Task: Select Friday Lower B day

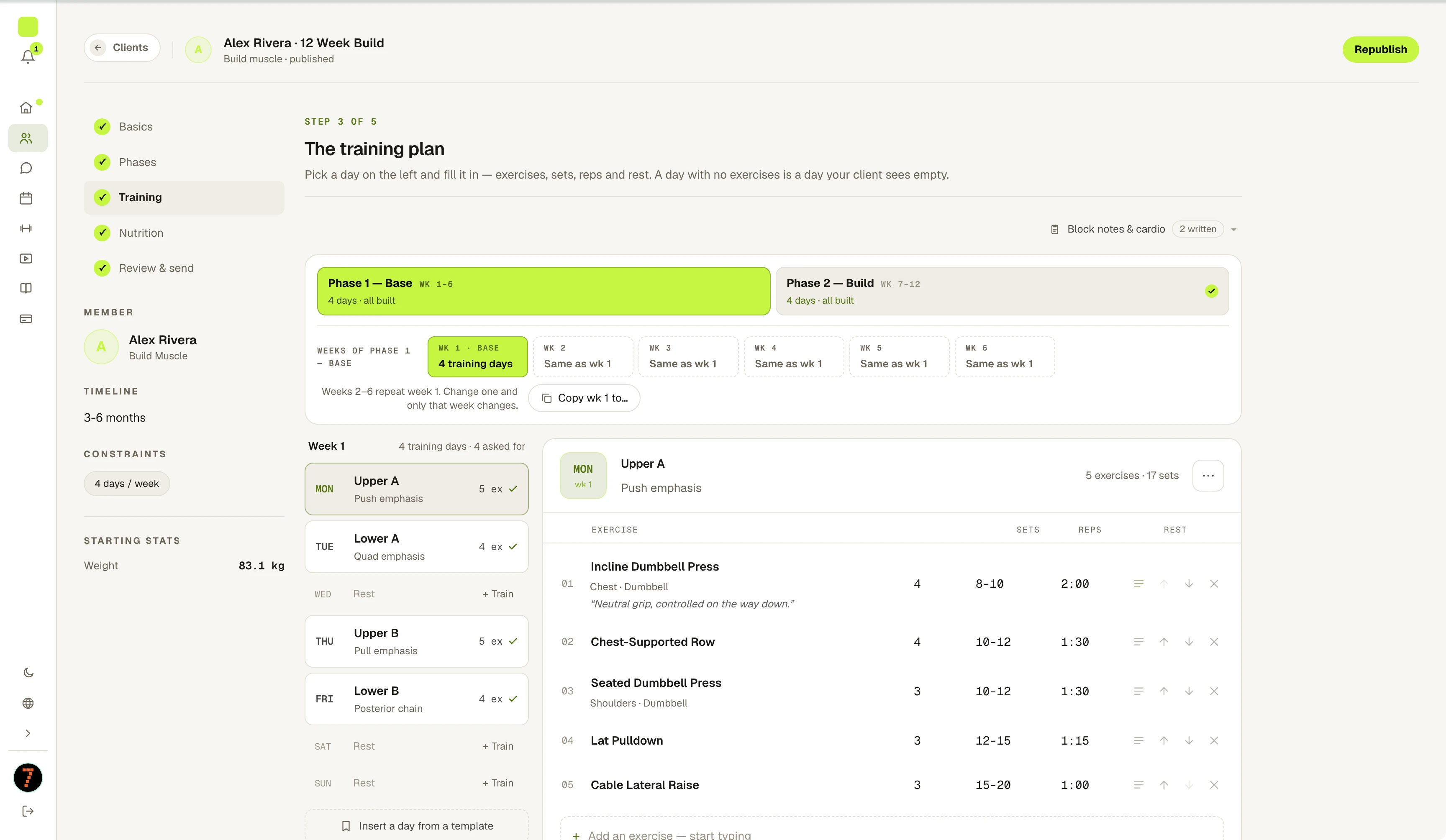Action: click(416, 699)
